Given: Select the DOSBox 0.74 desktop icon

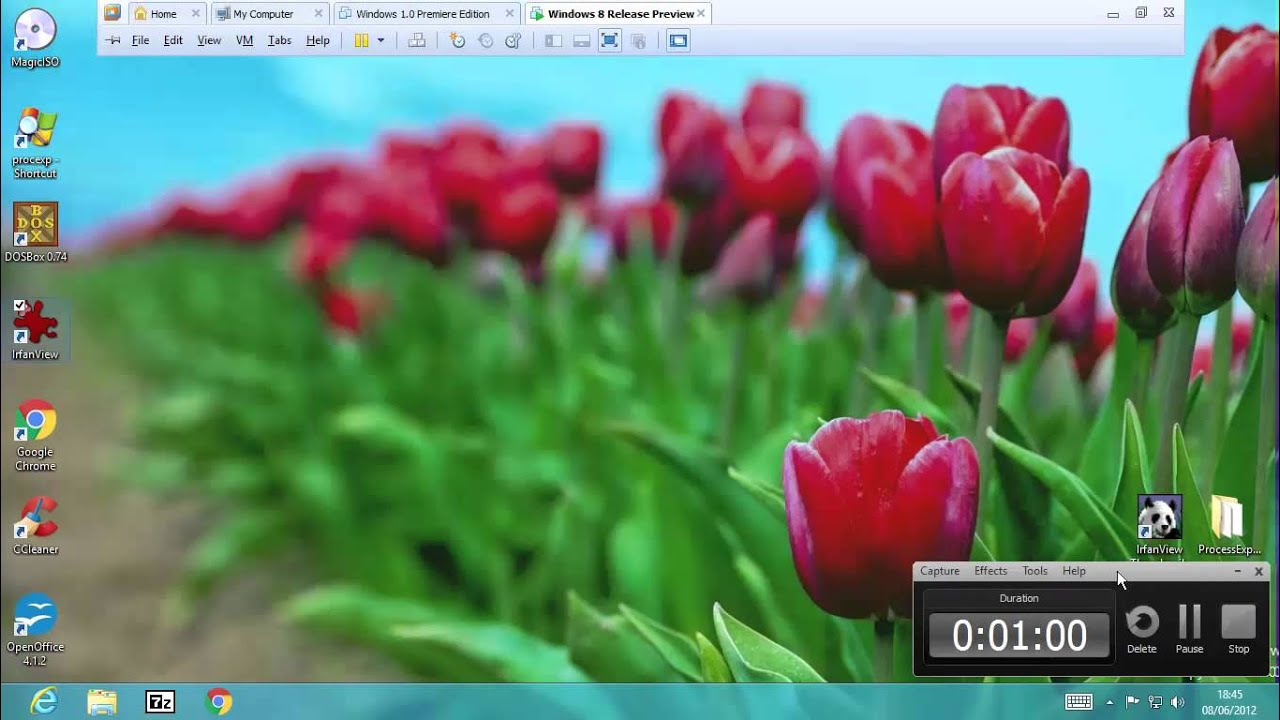Looking at the screenshot, I should (35, 232).
